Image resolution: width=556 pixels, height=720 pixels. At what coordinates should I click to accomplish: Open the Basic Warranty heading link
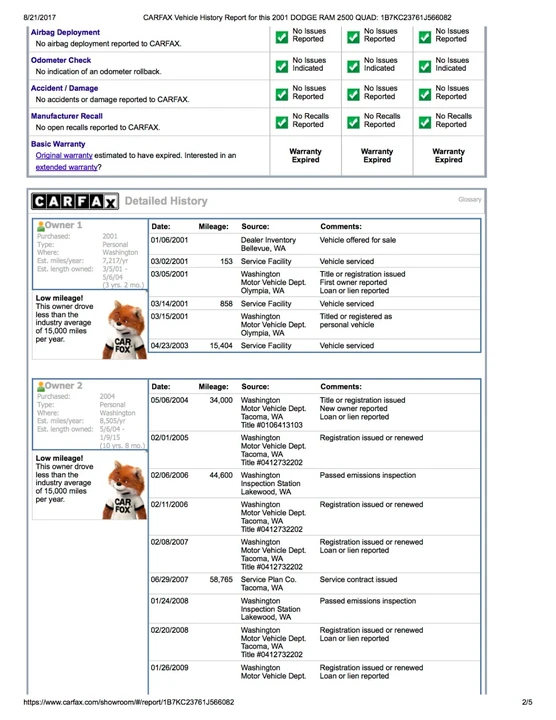pyautogui.click(x=58, y=144)
